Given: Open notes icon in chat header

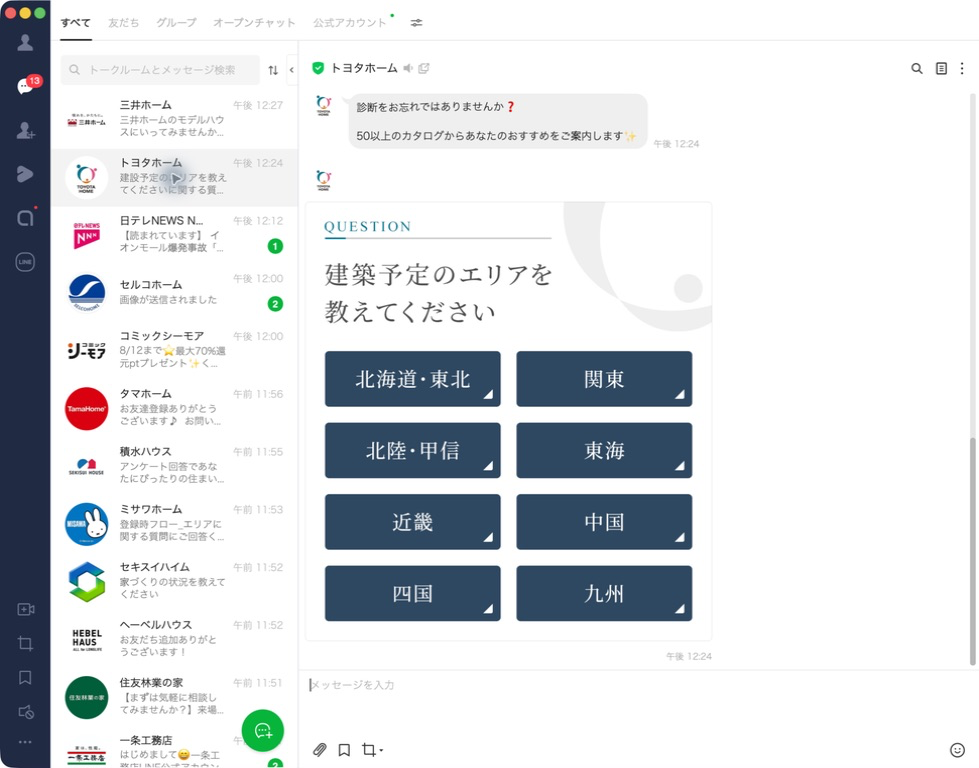Looking at the screenshot, I should tap(941, 69).
